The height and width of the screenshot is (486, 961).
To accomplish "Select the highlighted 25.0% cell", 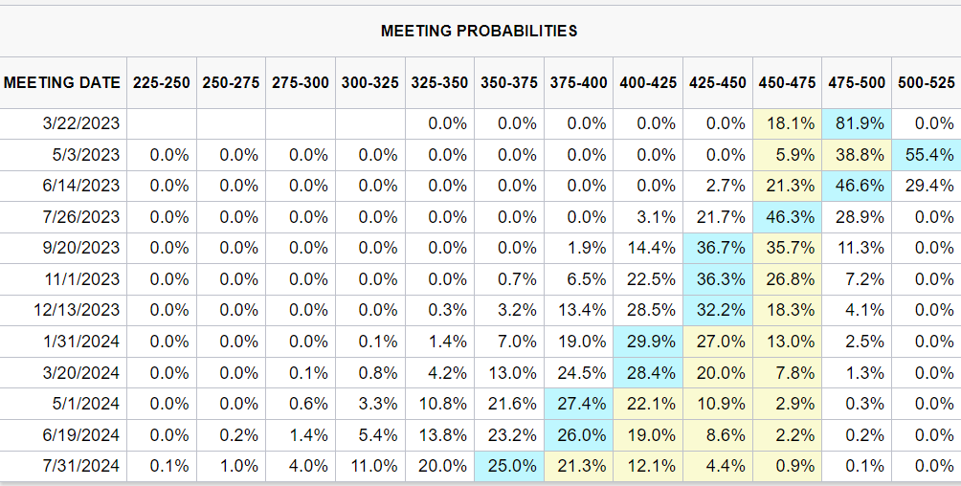I will tap(508, 466).
